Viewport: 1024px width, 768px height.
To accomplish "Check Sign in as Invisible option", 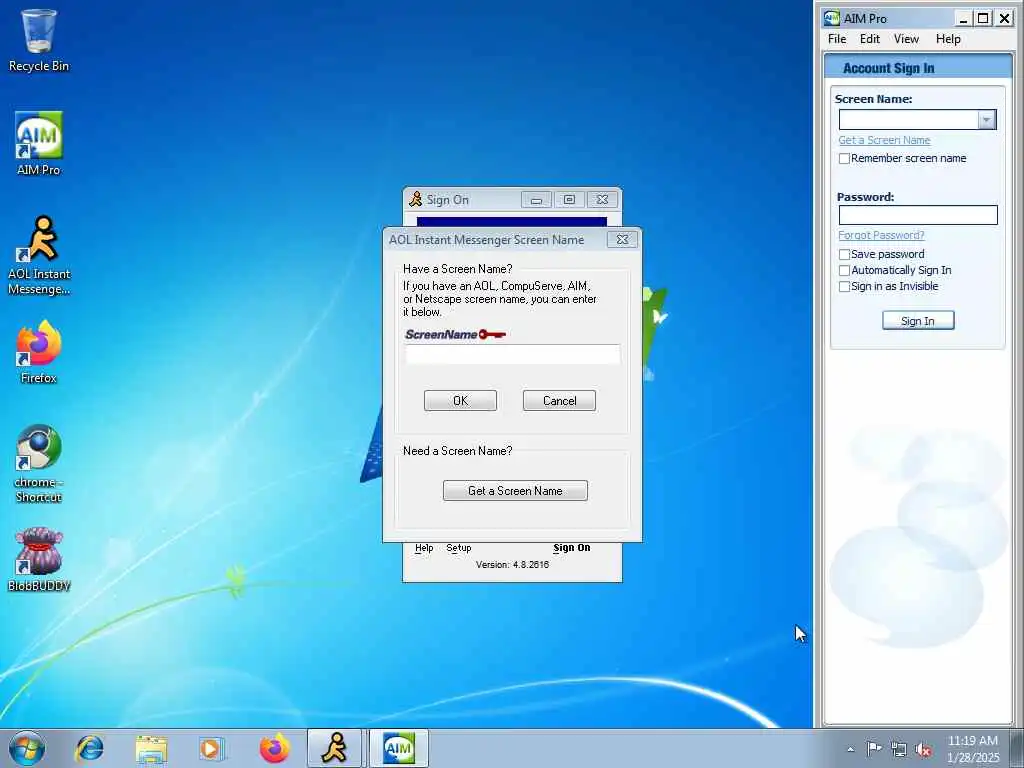I will (x=844, y=286).
